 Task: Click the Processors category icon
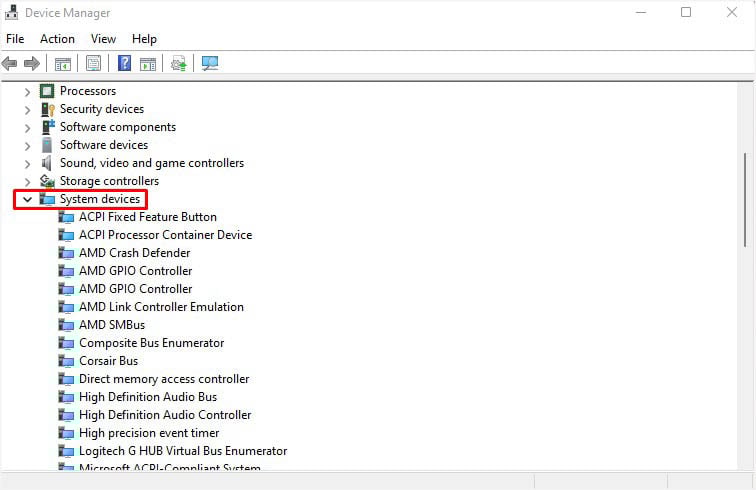pyautogui.click(x=47, y=91)
